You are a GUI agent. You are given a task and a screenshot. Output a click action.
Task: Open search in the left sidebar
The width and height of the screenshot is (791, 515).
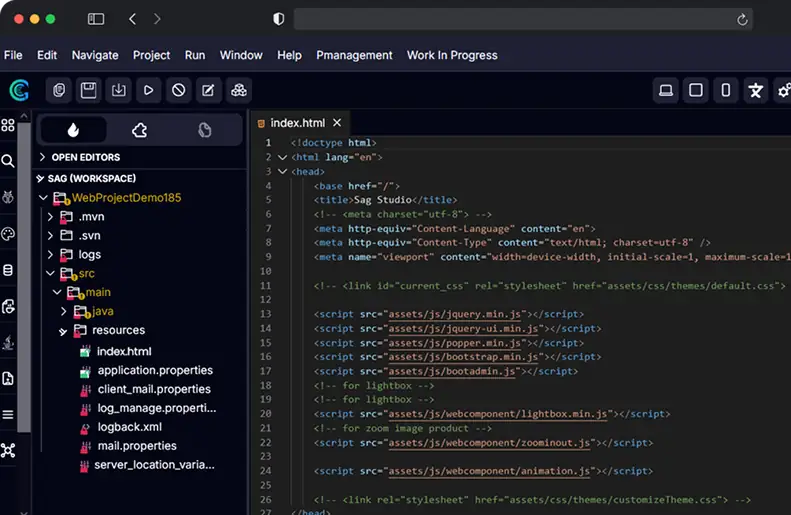(x=8, y=161)
